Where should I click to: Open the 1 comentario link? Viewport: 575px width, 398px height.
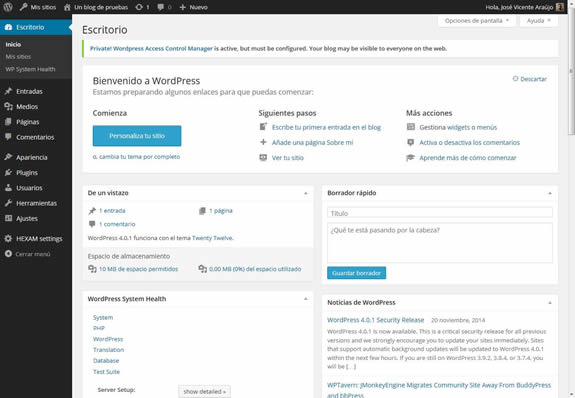click(117, 224)
